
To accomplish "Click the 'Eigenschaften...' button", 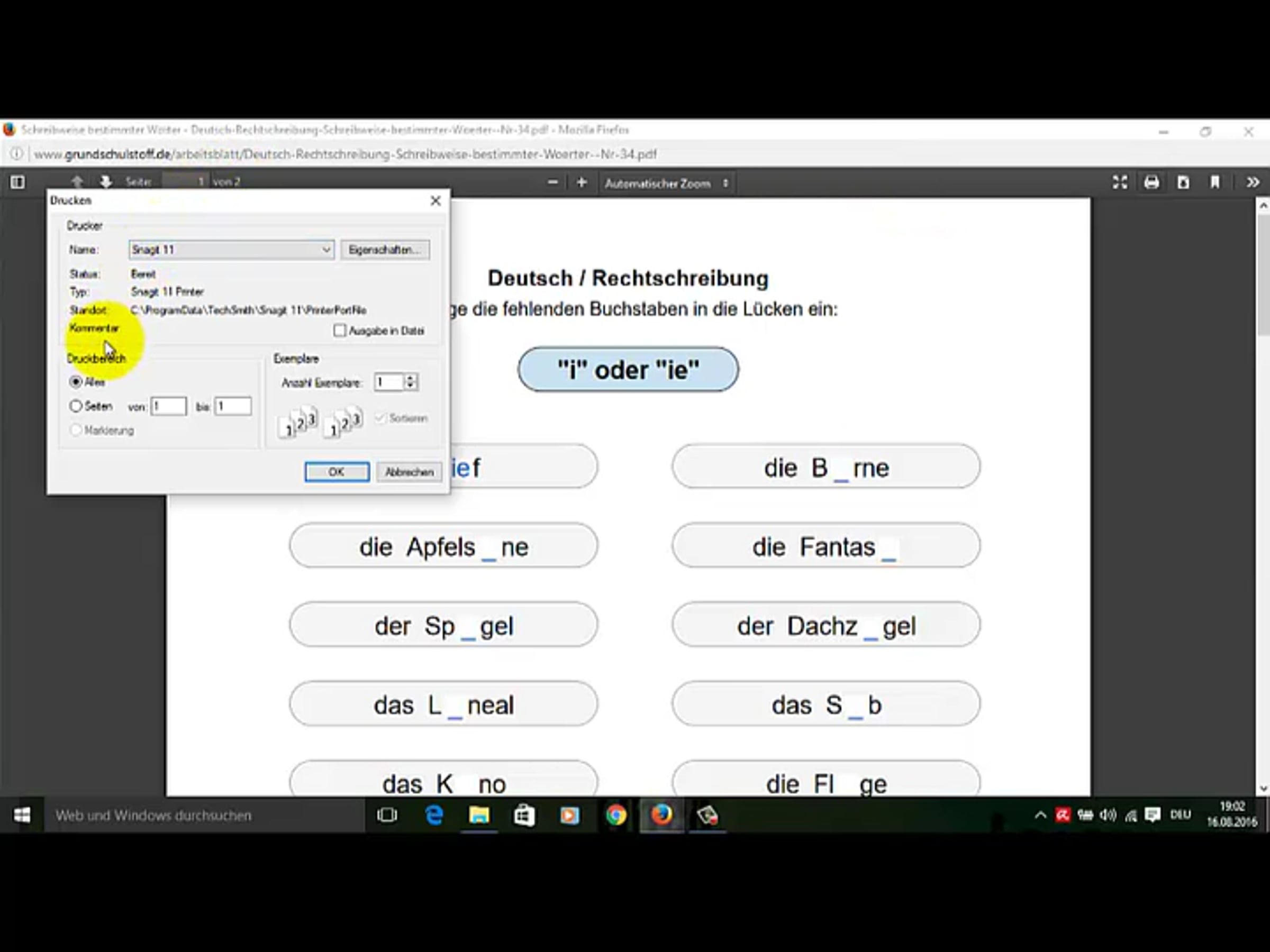I will [x=385, y=250].
